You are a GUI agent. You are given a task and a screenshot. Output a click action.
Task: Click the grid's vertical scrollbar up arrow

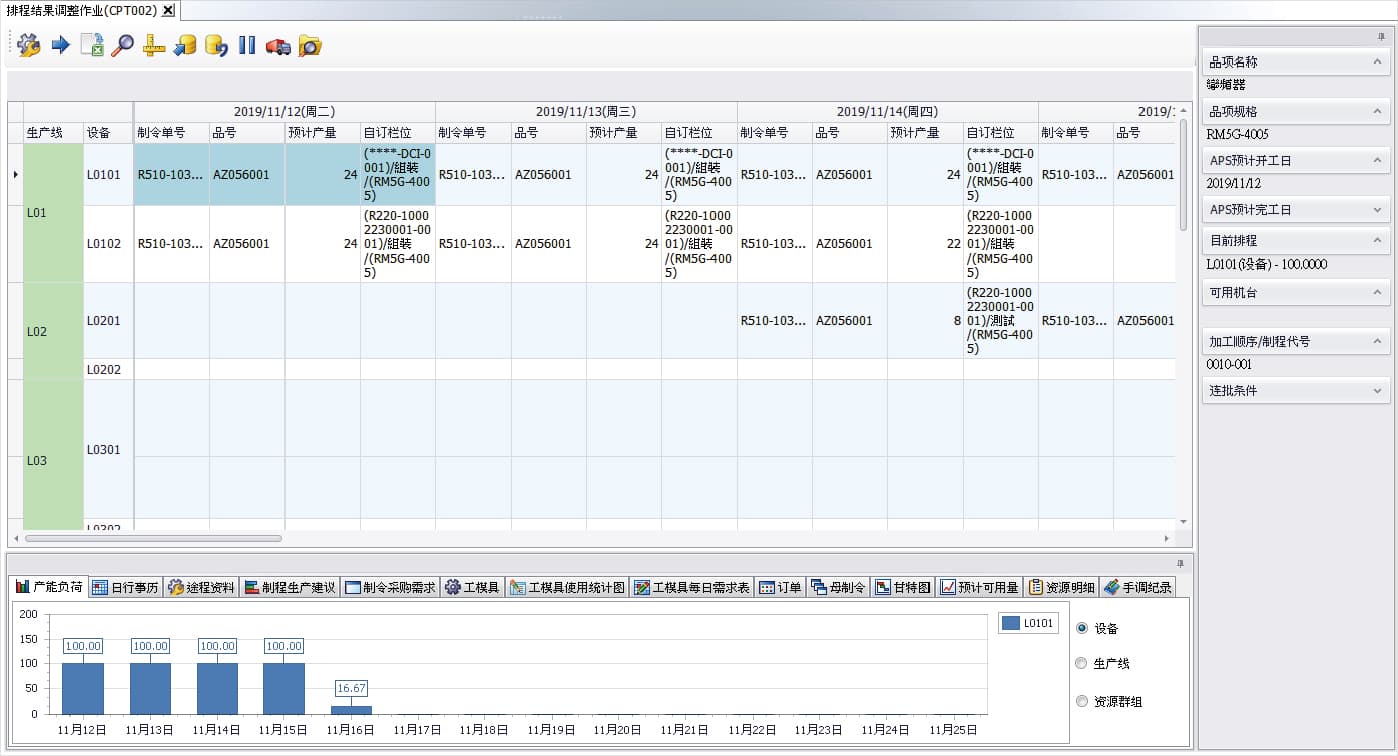[1184, 109]
